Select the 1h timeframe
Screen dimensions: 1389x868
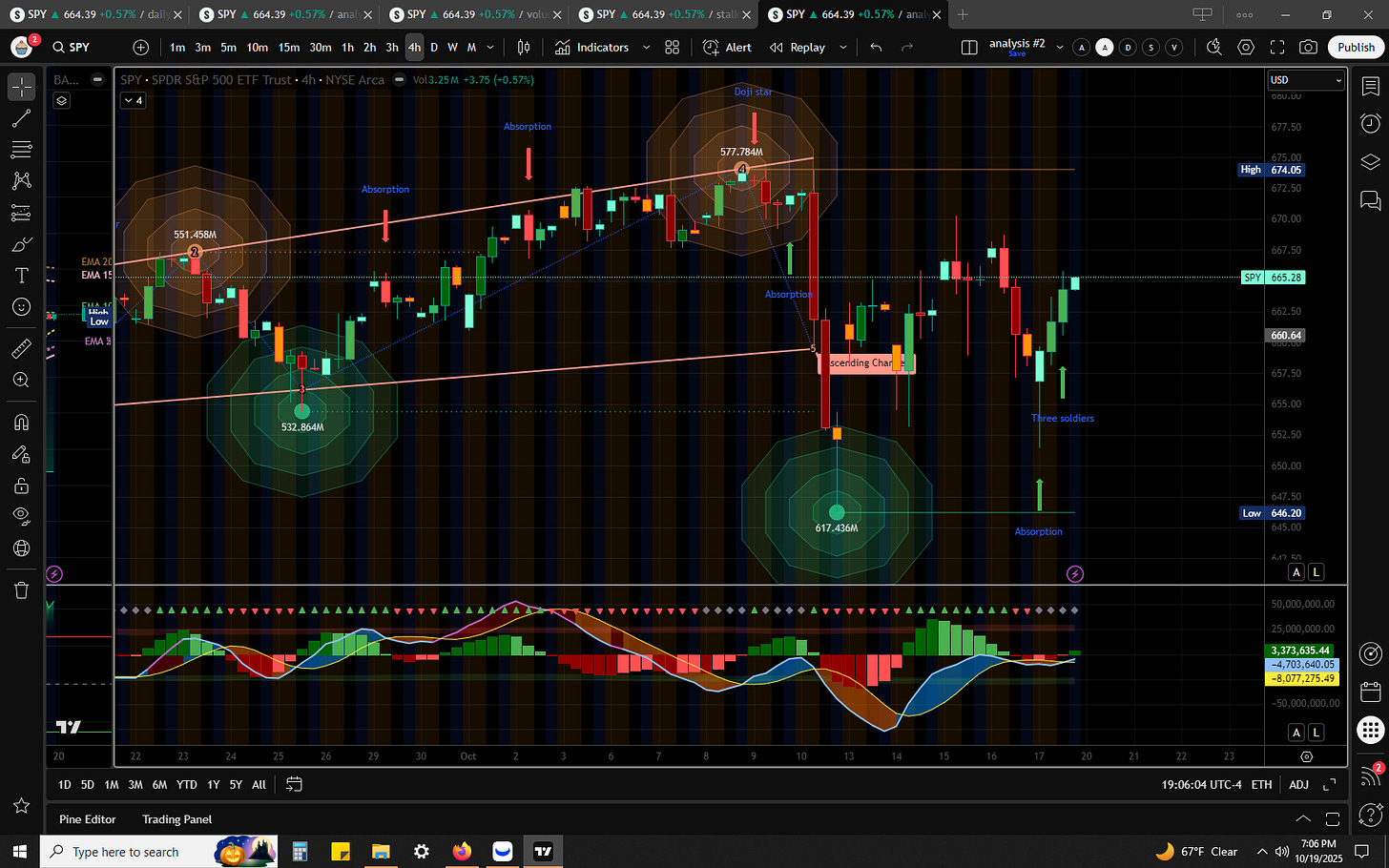point(347,47)
